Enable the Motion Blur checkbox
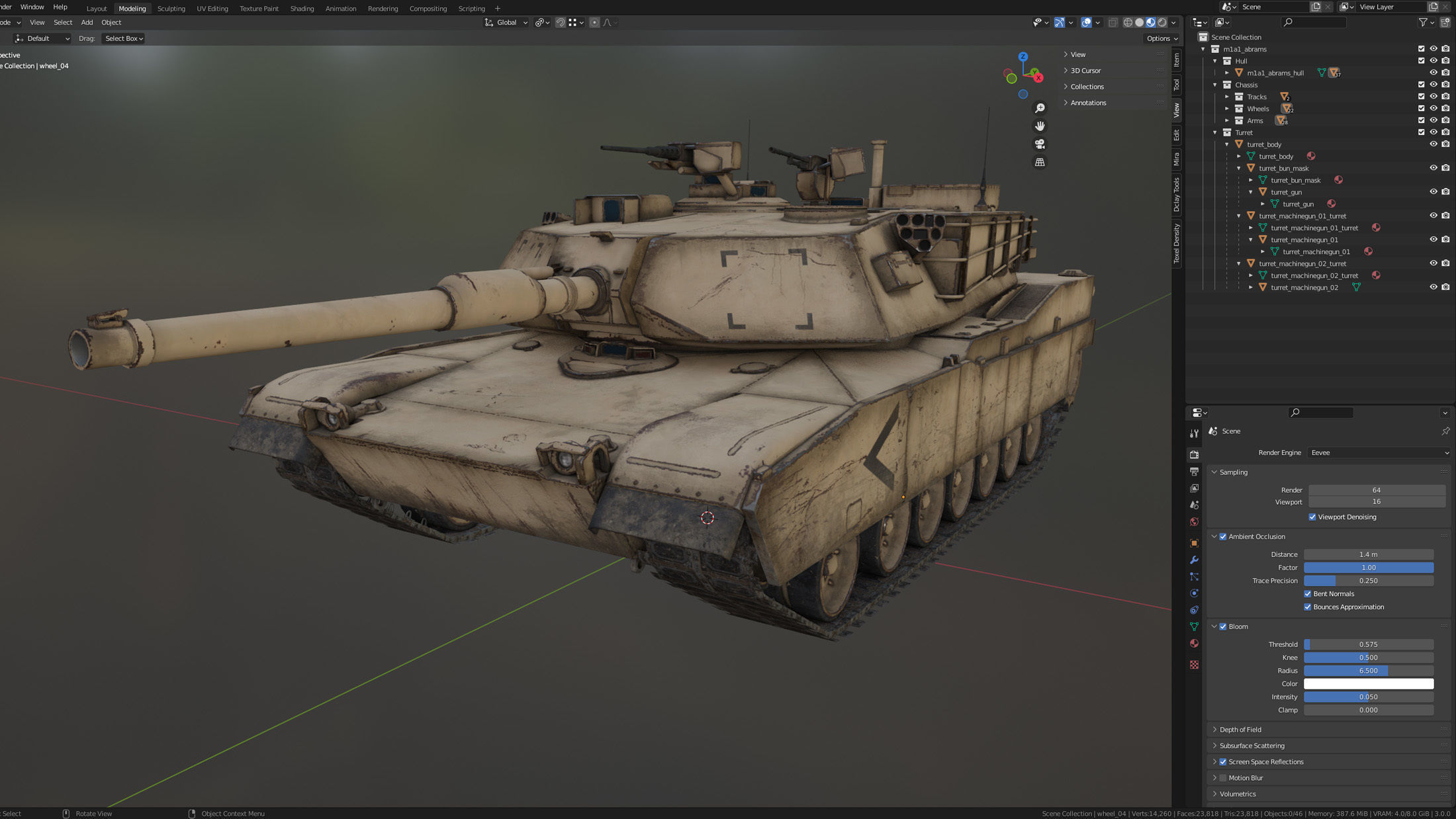Image resolution: width=1456 pixels, height=819 pixels. [1223, 778]
